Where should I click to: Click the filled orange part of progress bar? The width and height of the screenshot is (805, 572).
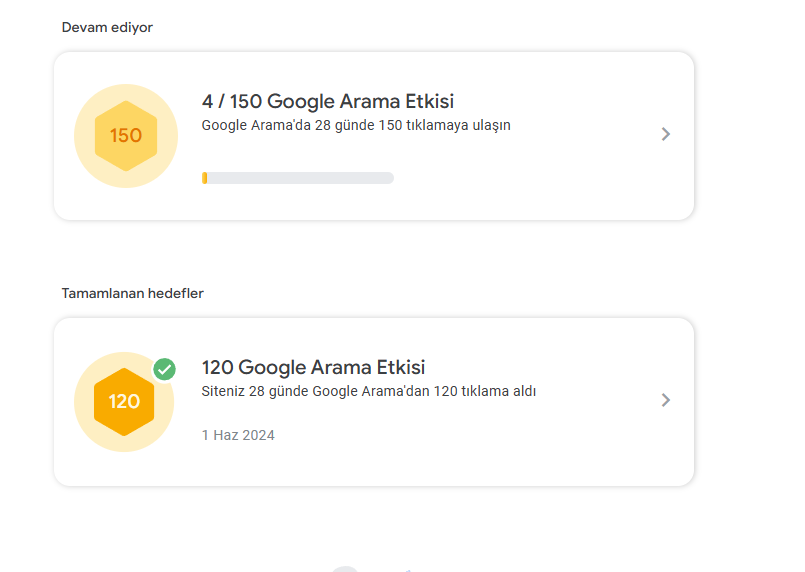[x=204, y=178]
